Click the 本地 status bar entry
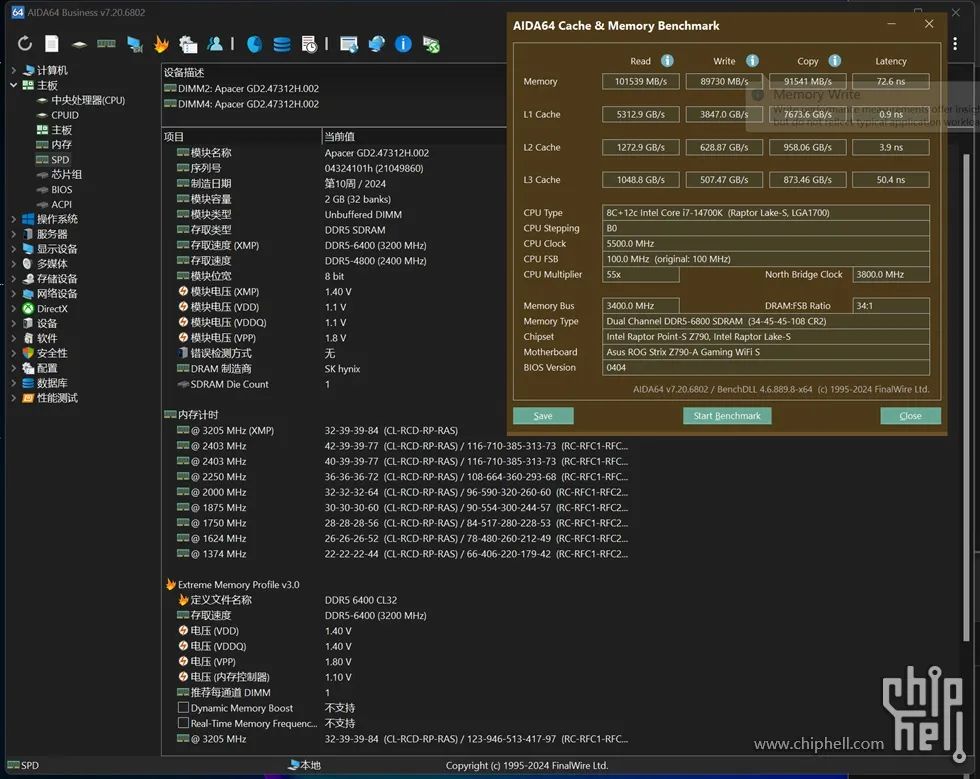Image resolution: width=980 pixels, height=779 pixels. coord(304,765)
